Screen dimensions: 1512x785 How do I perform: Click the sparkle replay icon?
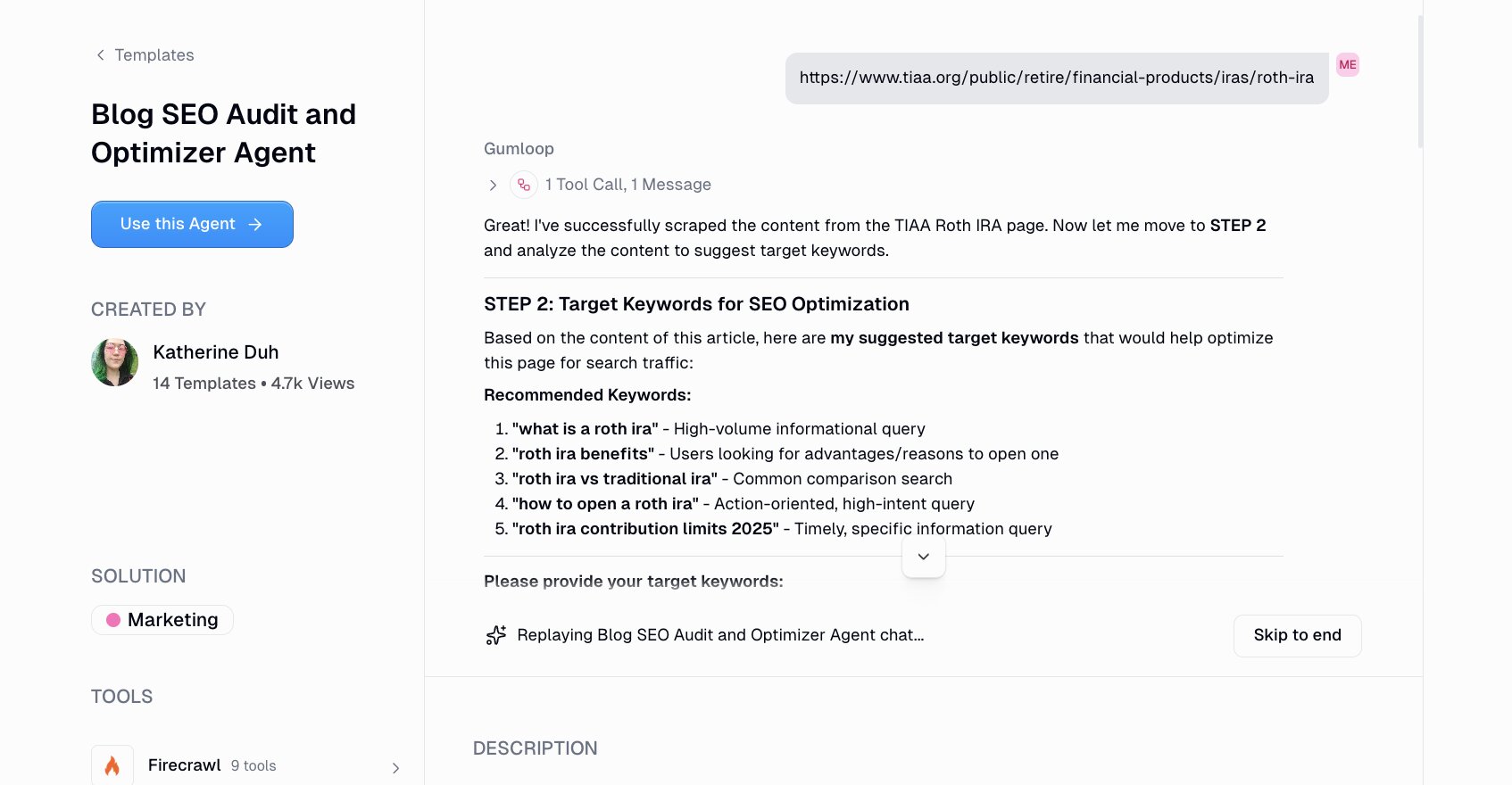495,635
